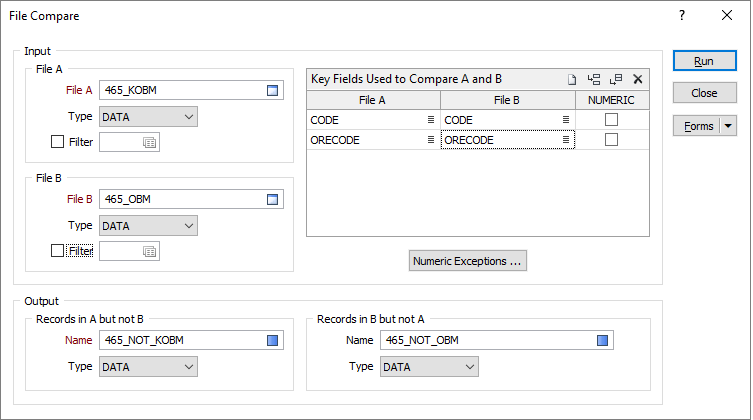Viewport: 753px width, 420px height.
Task: Open Type dropdown for Records in B but not A
Action: pos(429,367)
